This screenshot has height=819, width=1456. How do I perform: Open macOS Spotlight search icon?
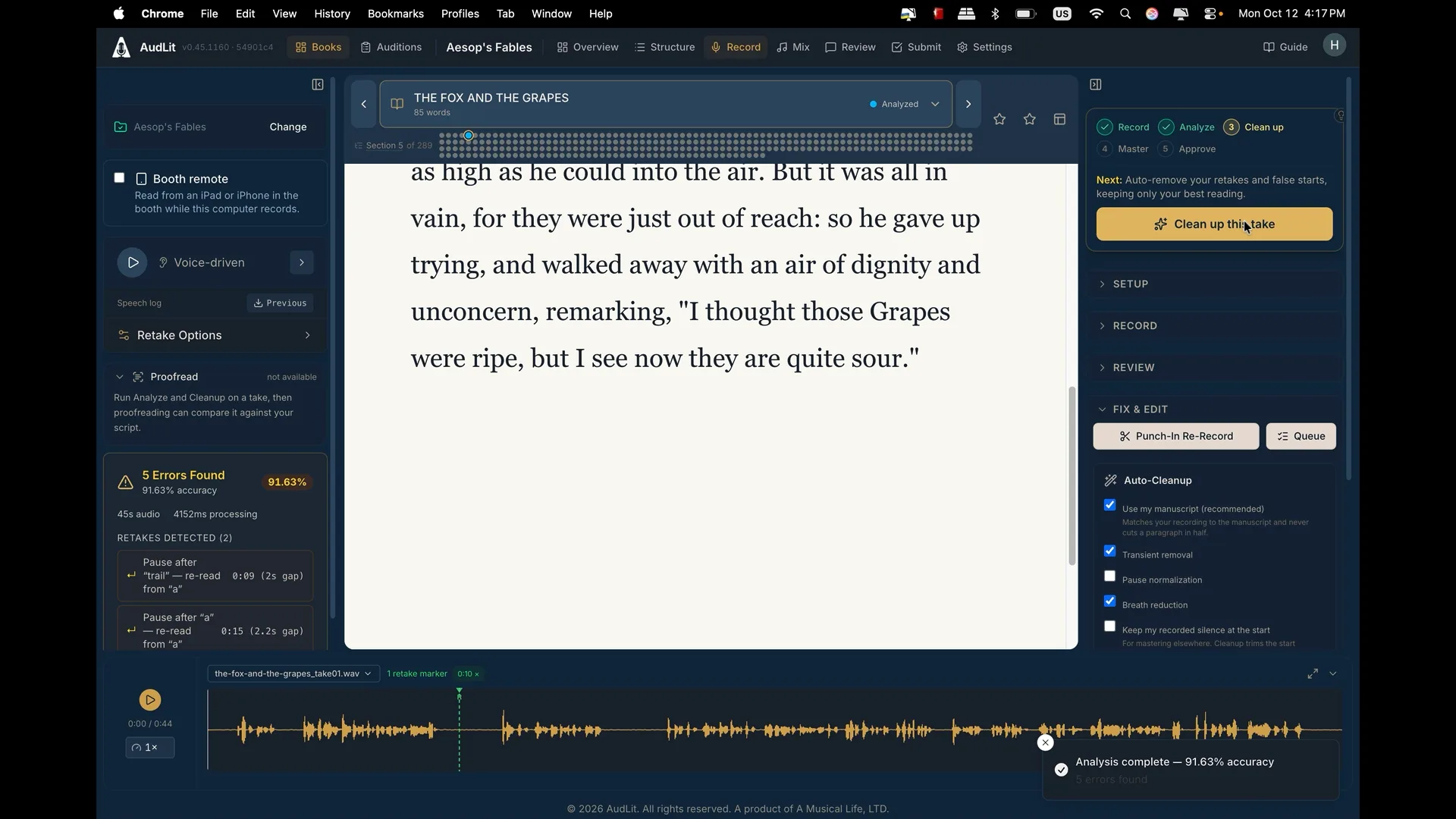tap(1125, 14)
